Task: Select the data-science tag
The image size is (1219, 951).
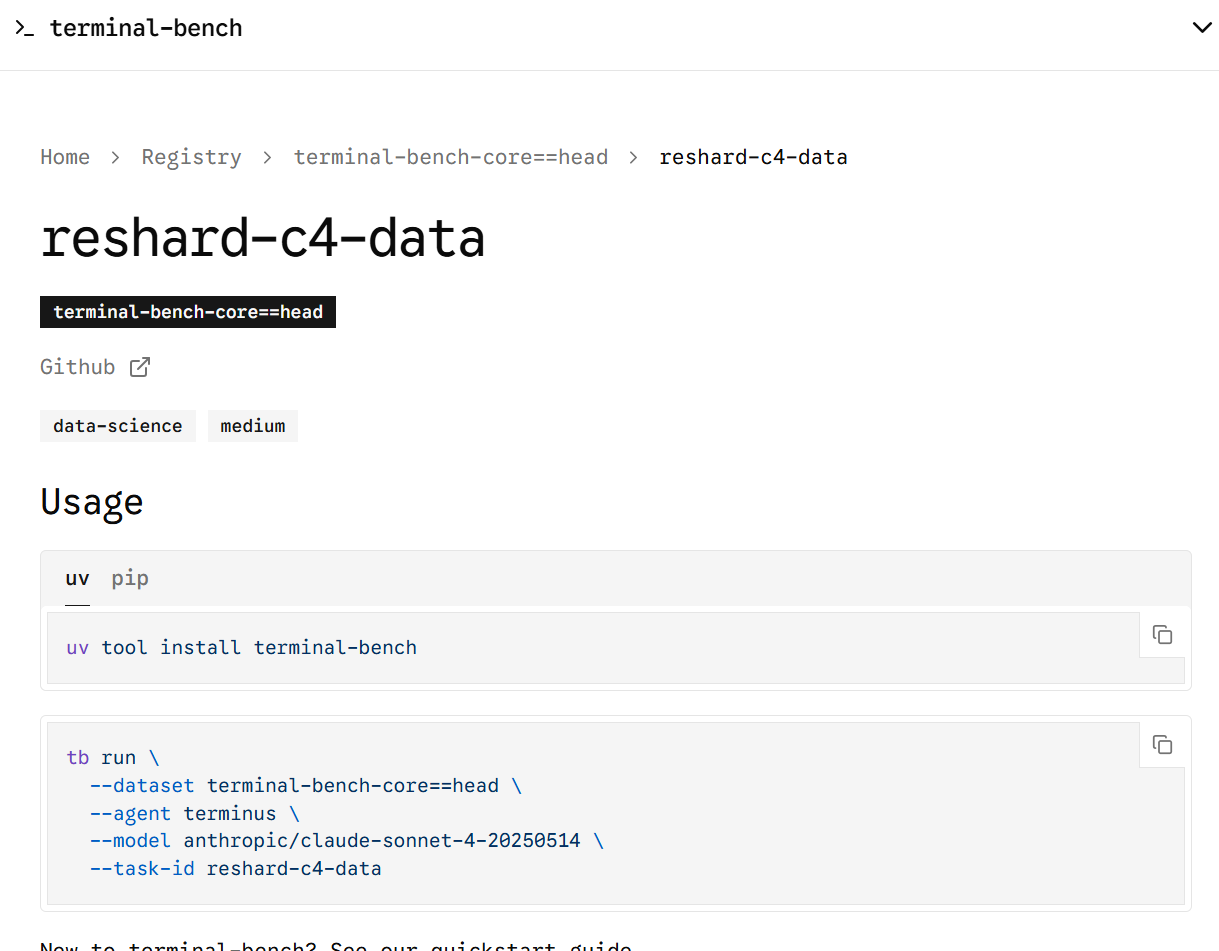Action: (118, 426)
